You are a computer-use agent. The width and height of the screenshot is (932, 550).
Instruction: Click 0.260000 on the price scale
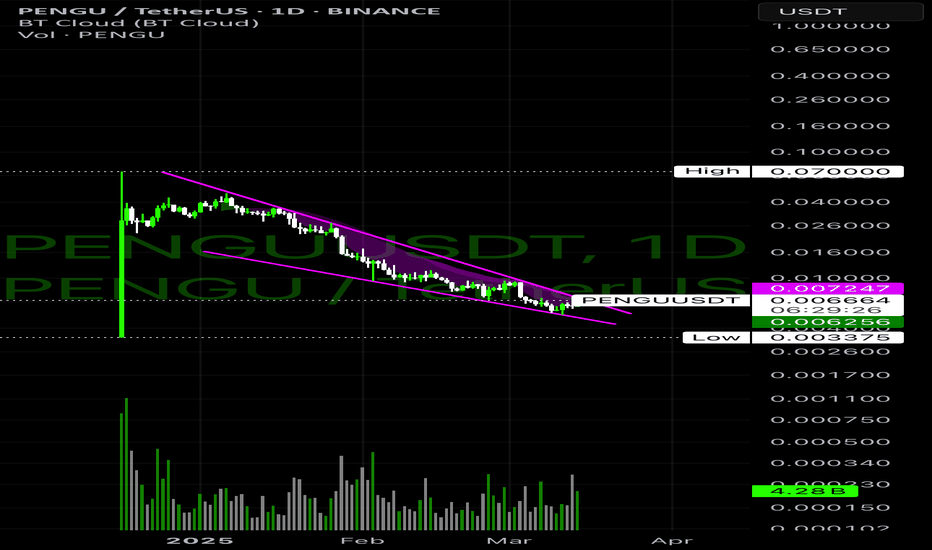point(830,99)
